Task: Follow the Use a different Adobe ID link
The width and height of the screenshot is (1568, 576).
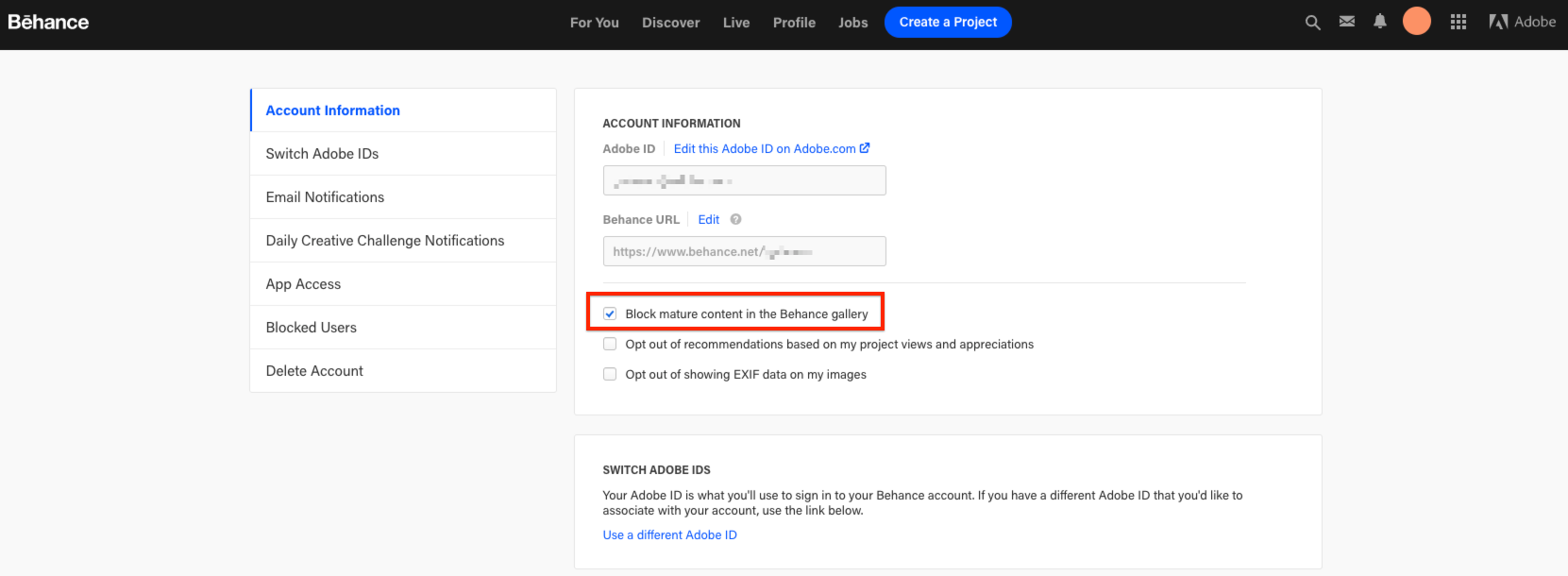Action: 670,534
